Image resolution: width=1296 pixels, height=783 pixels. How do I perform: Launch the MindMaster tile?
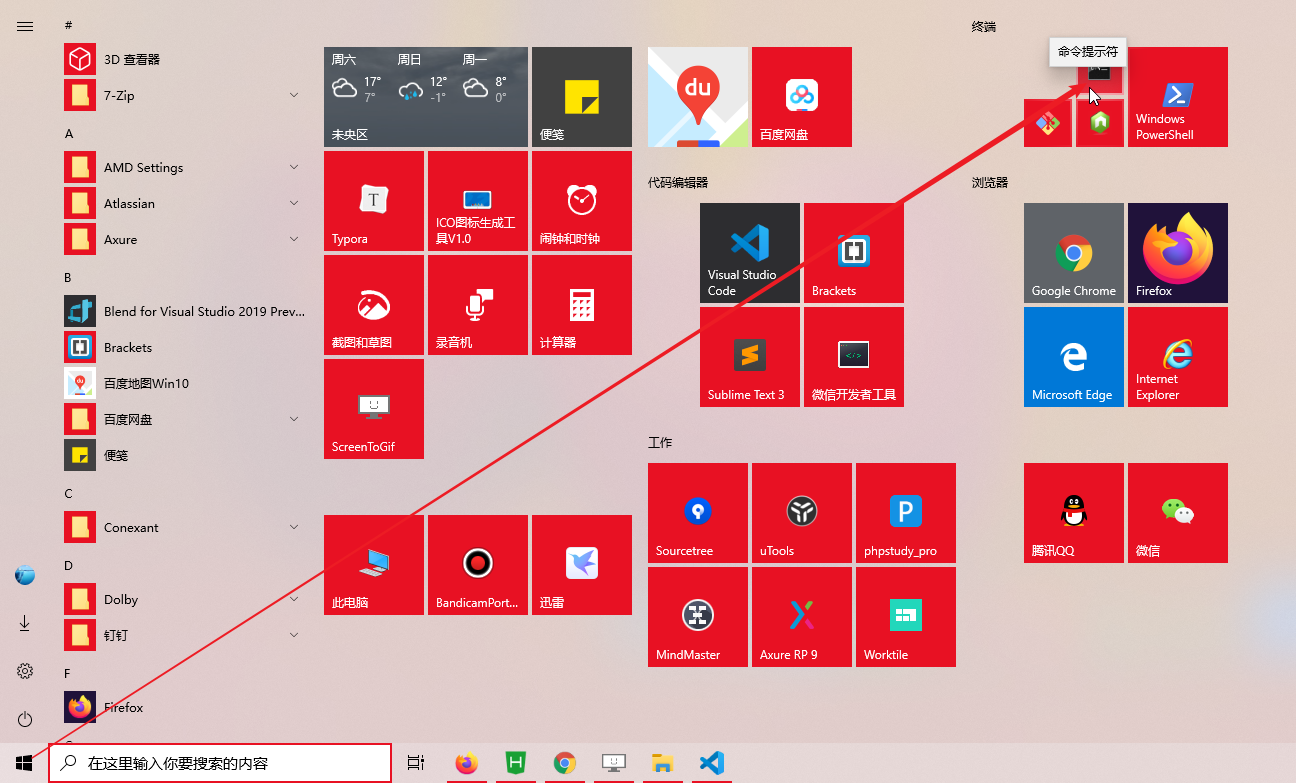pos(698,617)
